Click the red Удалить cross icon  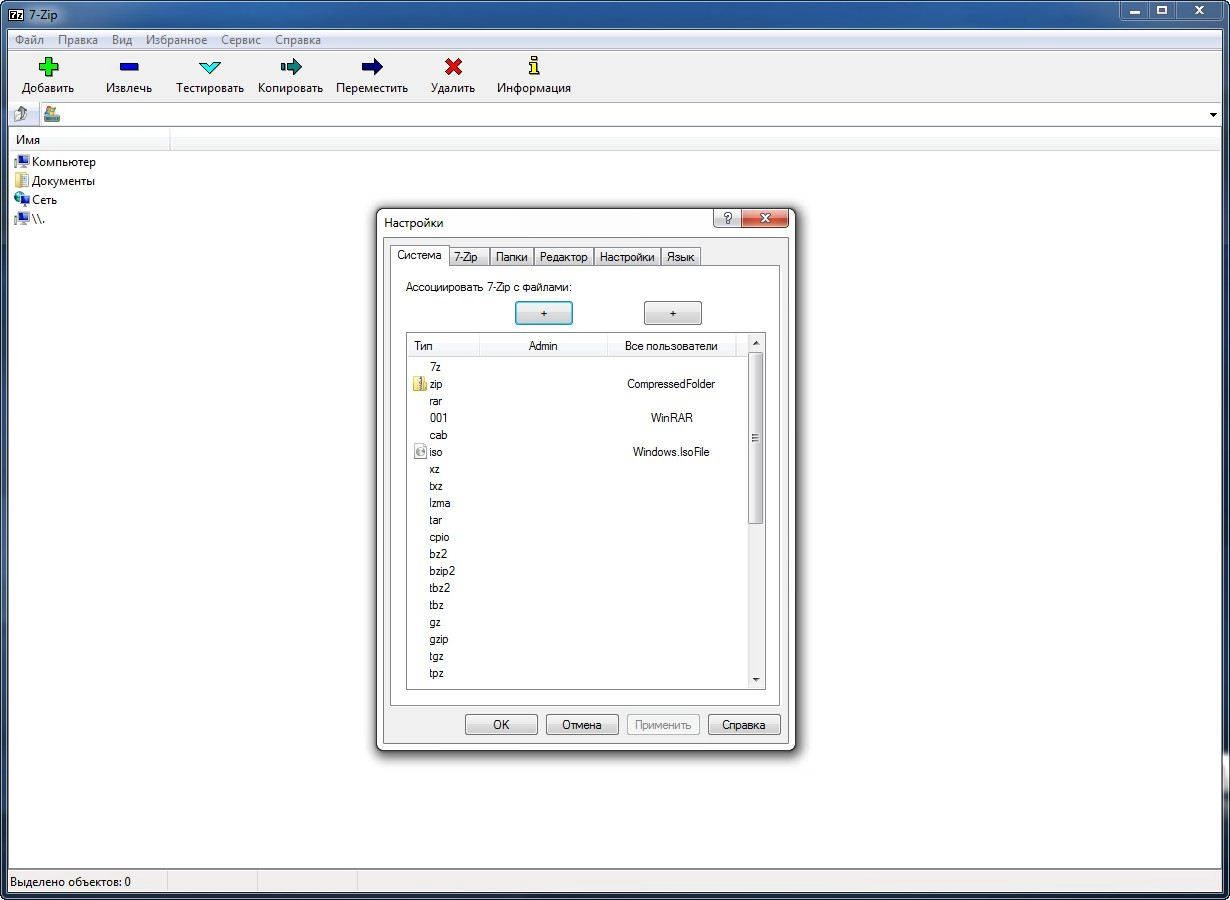(x=453, y=67)
